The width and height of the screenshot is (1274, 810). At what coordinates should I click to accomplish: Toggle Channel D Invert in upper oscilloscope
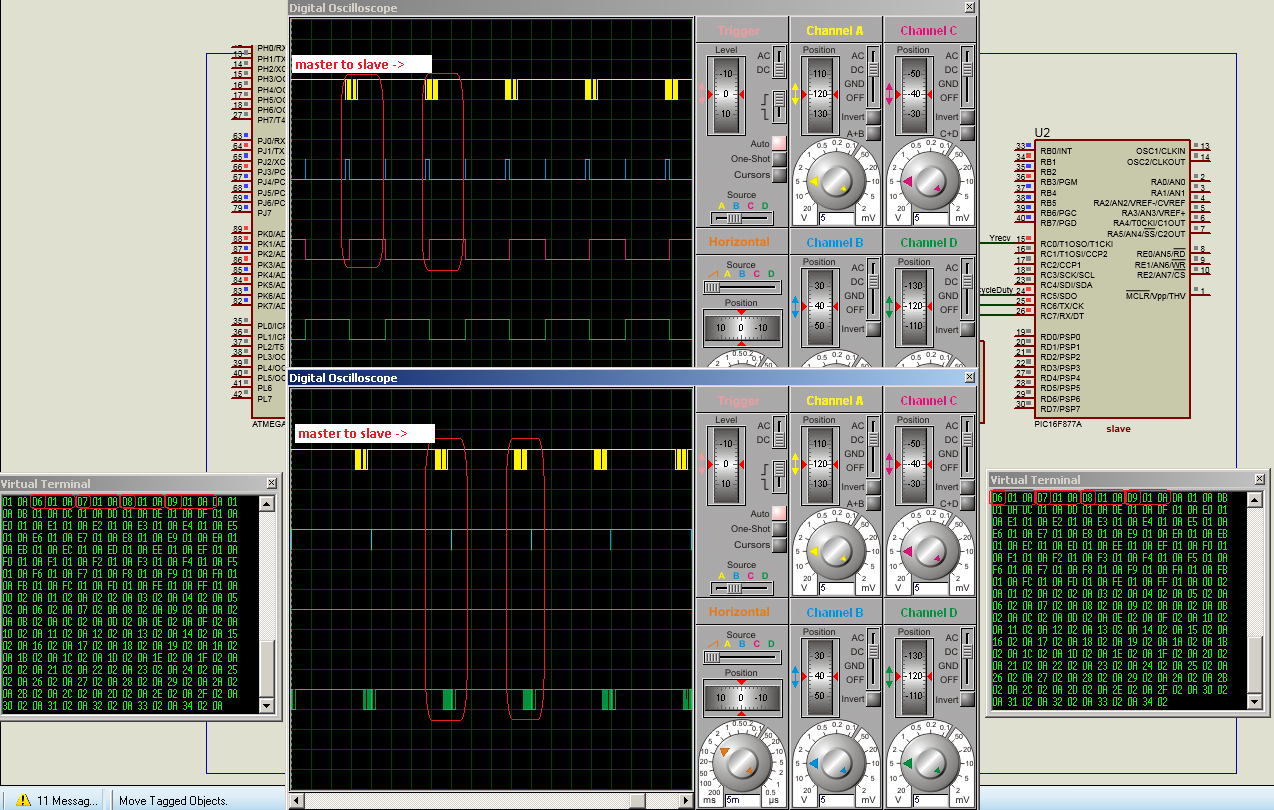coord(967,329)
